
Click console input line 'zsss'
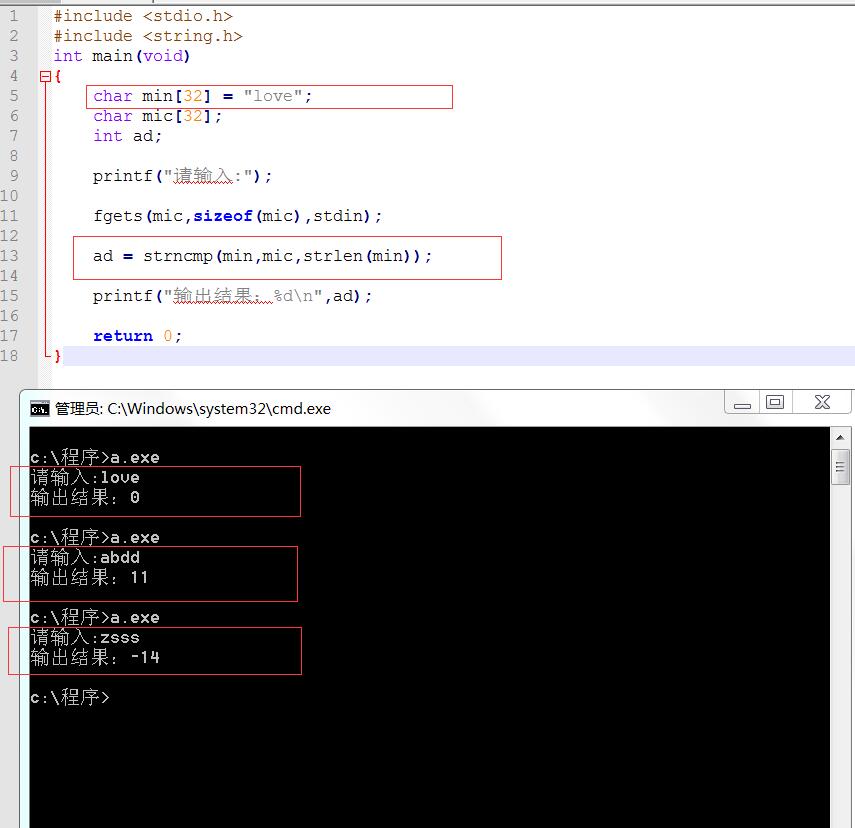(85, 637)
